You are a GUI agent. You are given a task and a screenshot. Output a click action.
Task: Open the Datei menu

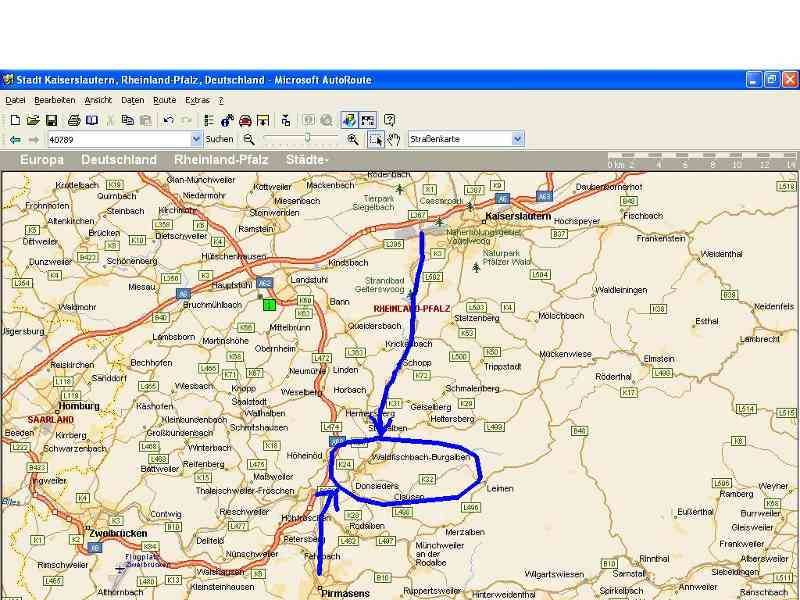[x=15, y=101]
